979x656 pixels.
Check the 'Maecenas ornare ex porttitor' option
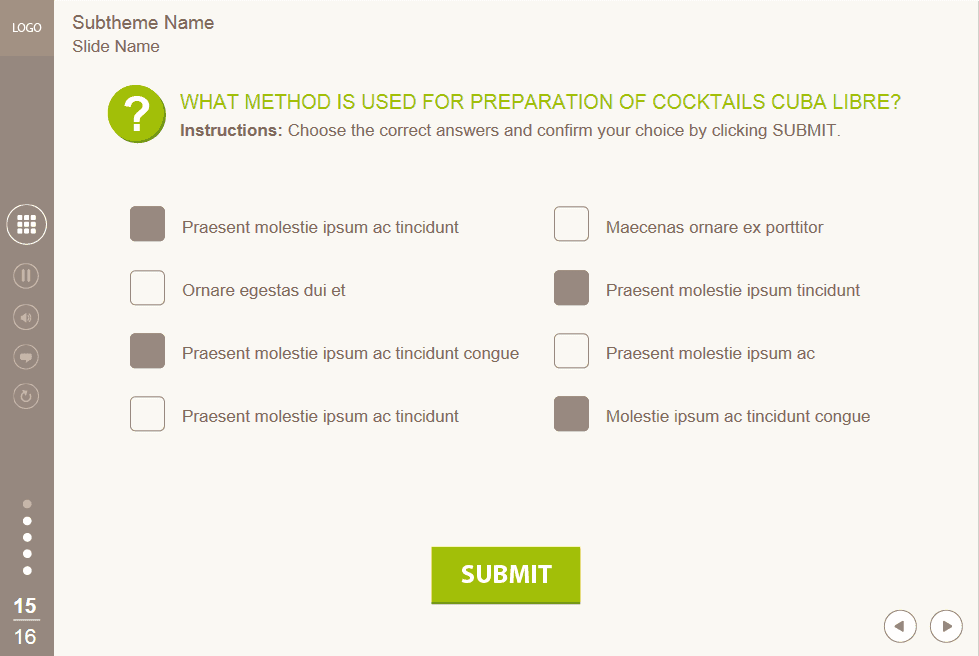571,224
